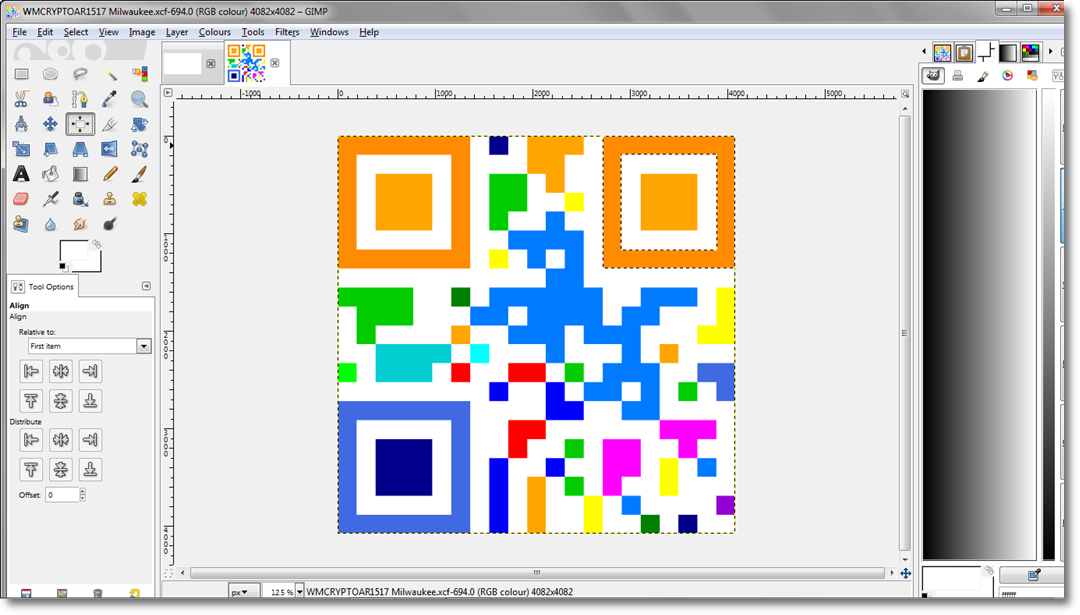Pick the Blur/Sharpen droplet tool
The height and width of the screenshot is (615, 1080).
pos(50,224)
